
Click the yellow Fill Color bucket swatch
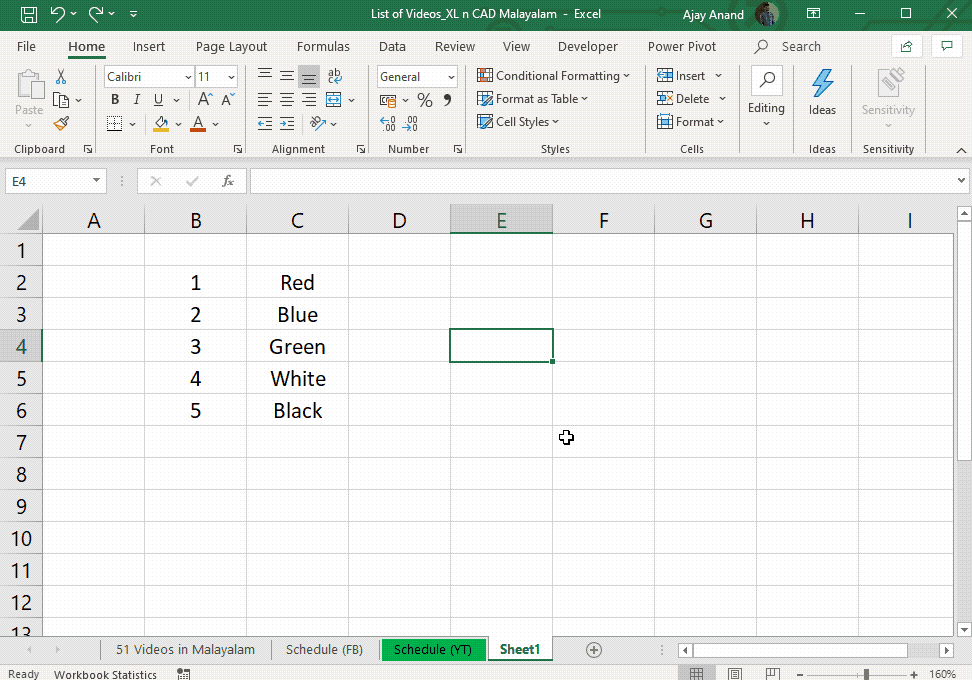pos(161,123)
